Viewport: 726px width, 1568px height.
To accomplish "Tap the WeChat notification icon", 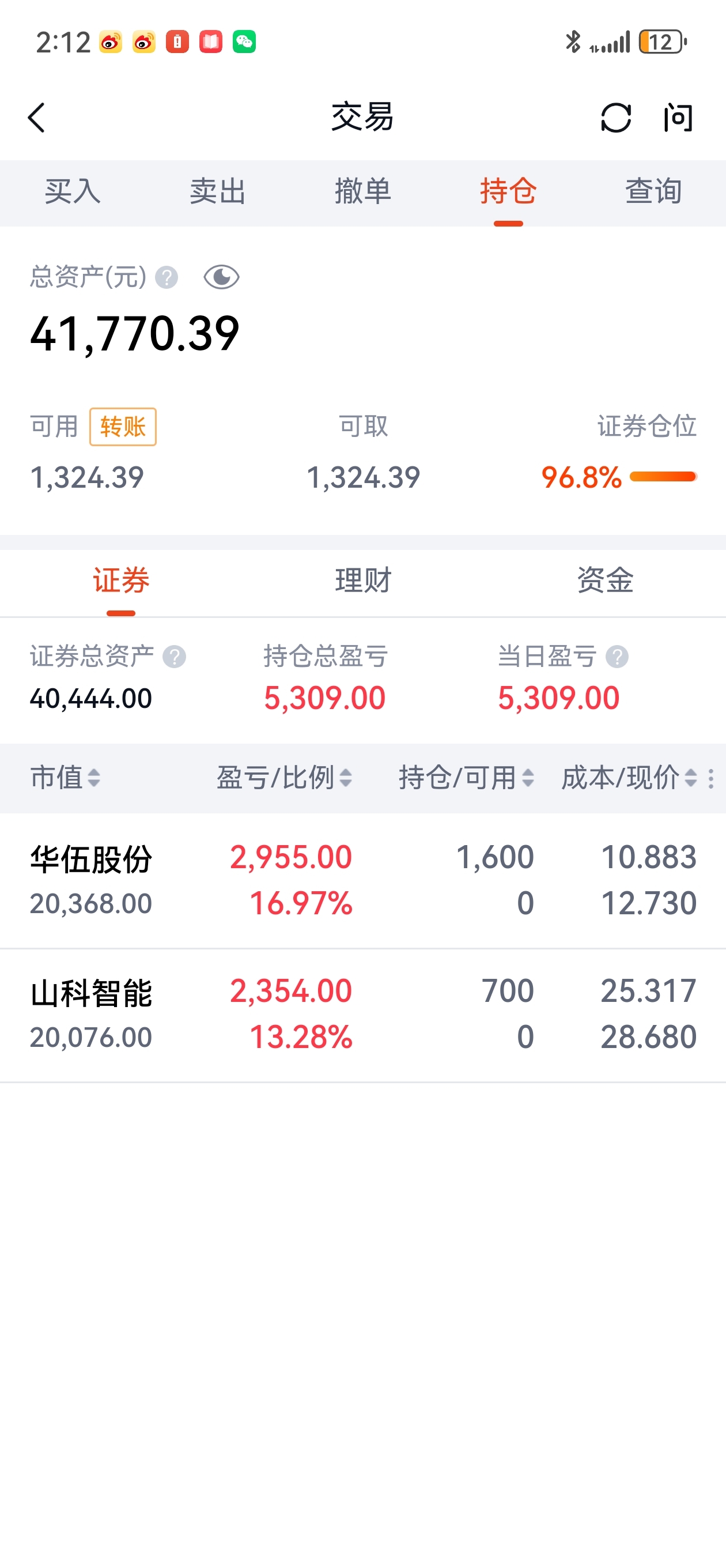I will [x=244, y=42].
